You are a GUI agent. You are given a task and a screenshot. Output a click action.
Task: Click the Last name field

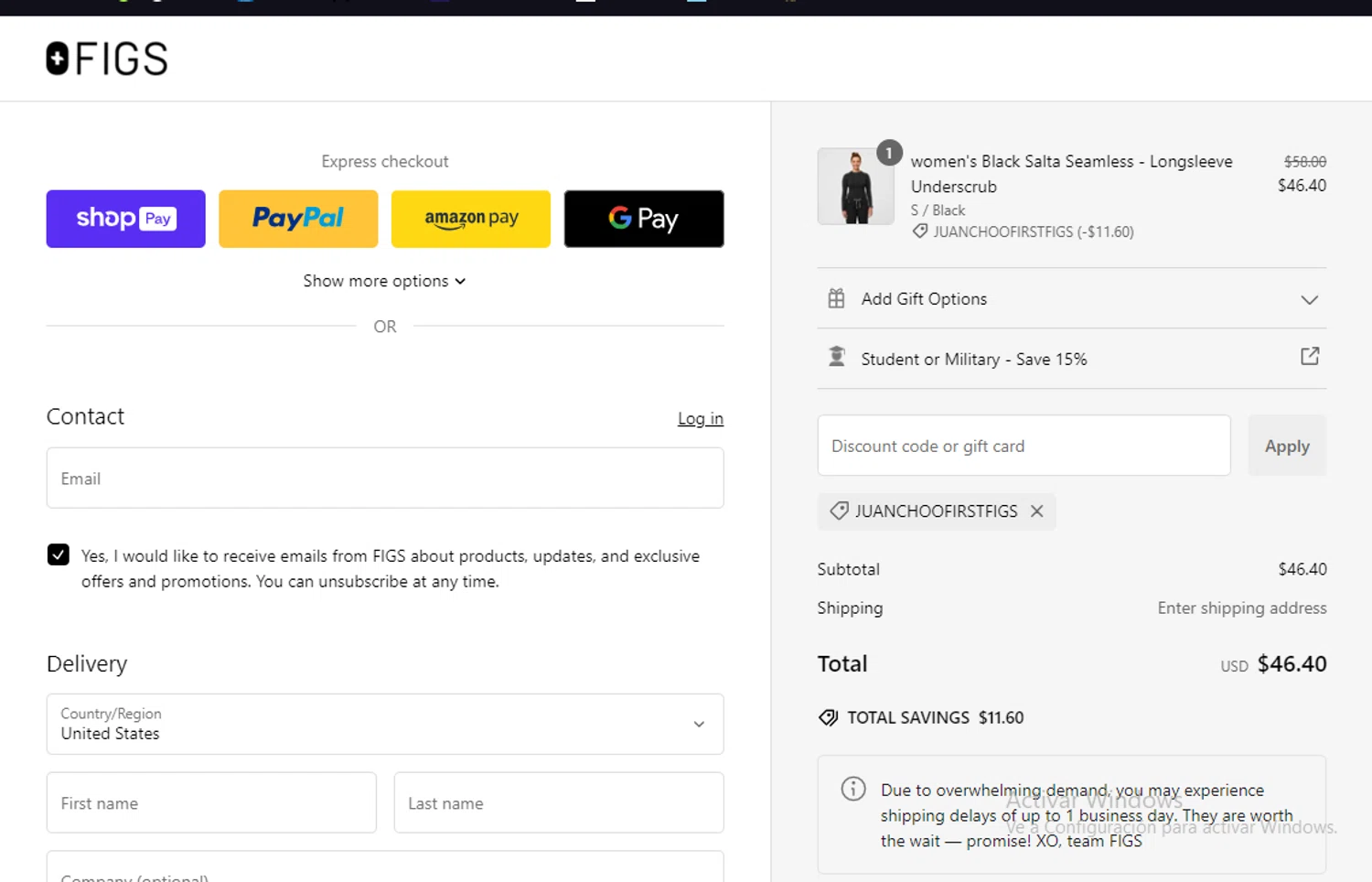tap(559, 803)
